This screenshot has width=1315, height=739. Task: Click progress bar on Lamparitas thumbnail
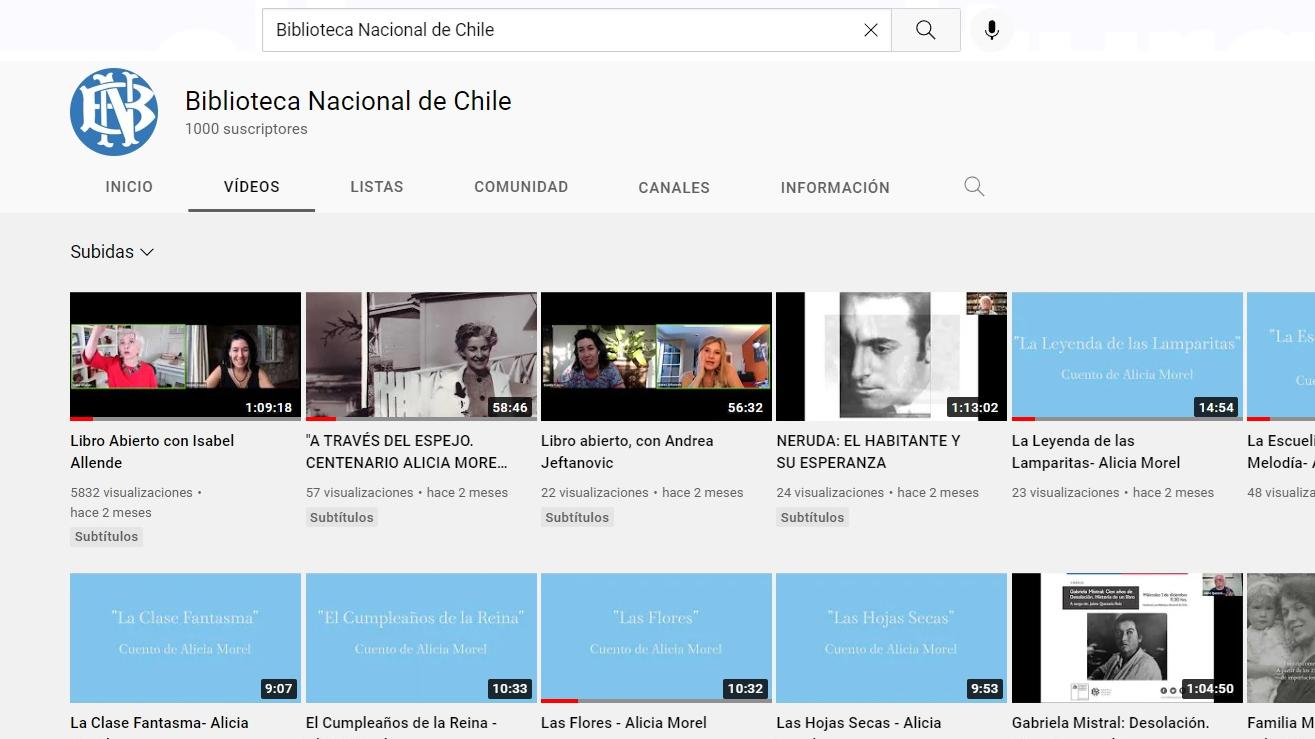1127,419
